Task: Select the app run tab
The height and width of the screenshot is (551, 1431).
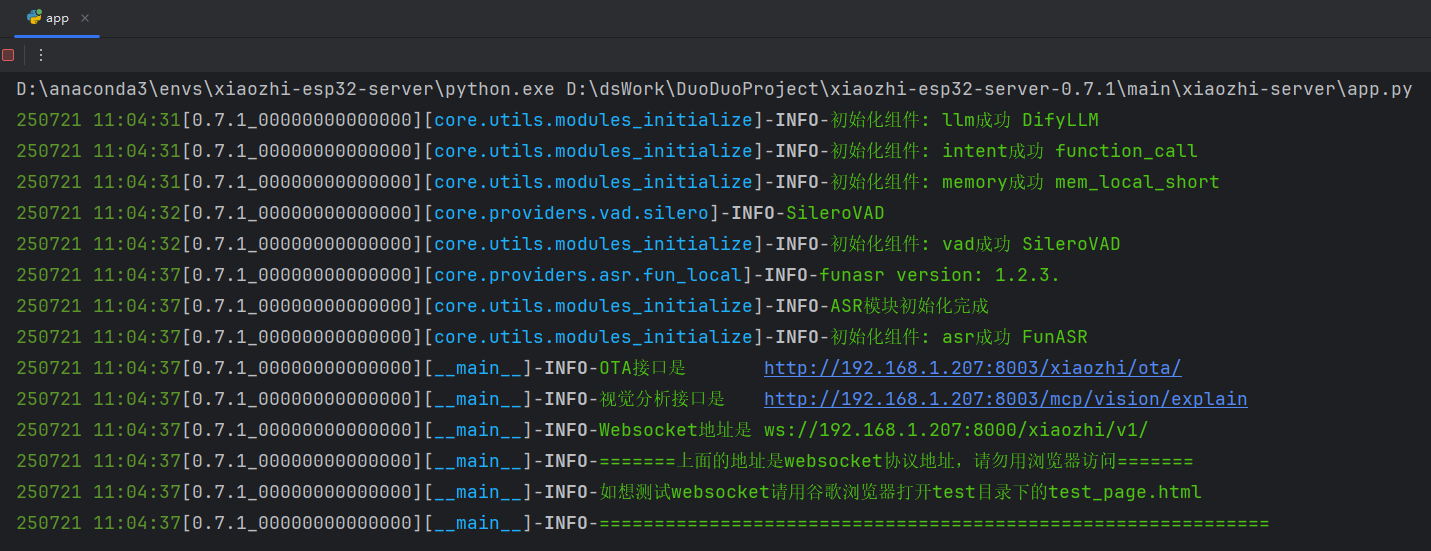Action: [57, 18]
